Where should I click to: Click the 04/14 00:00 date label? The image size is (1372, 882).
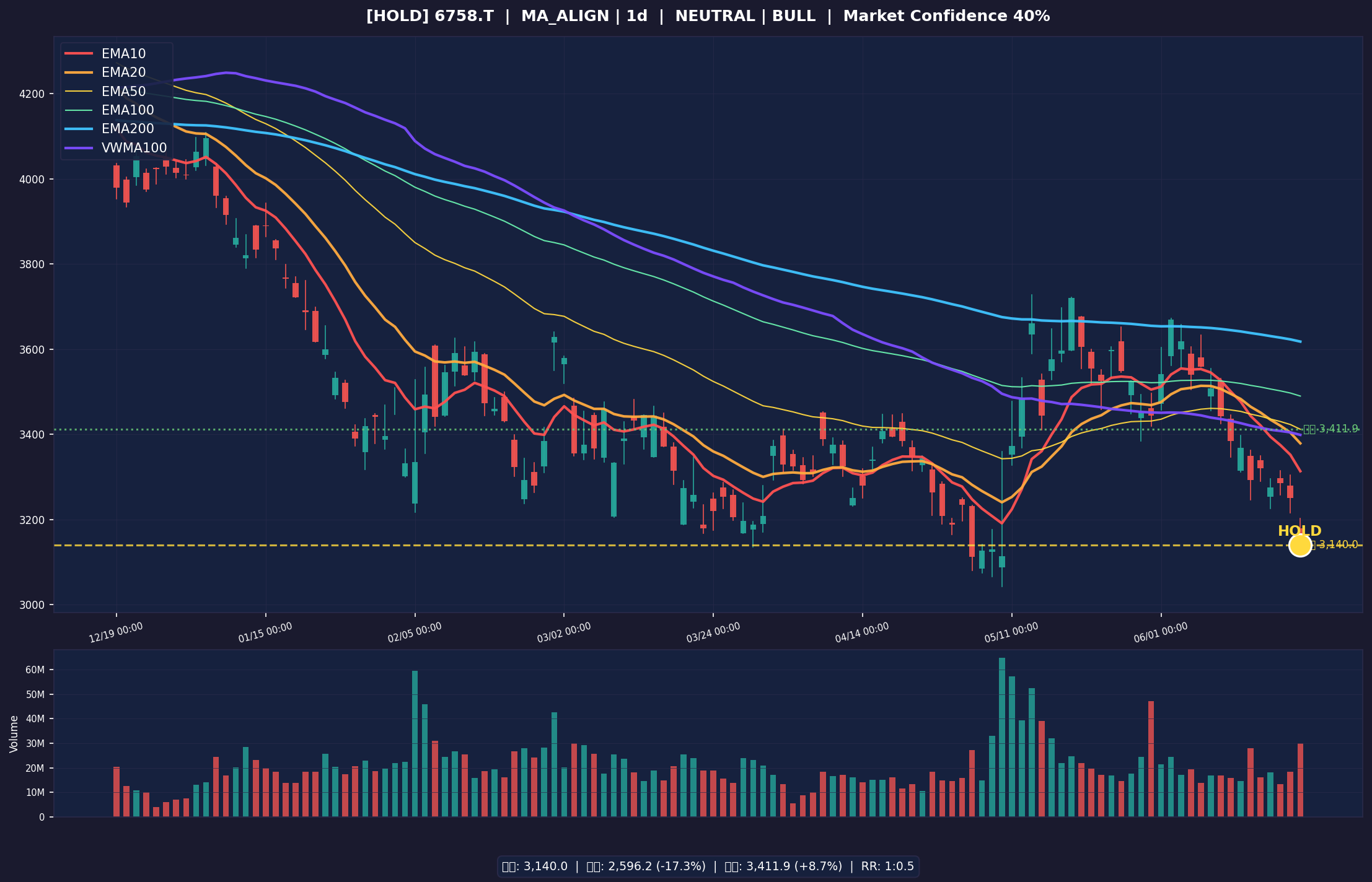click(862, 633)
